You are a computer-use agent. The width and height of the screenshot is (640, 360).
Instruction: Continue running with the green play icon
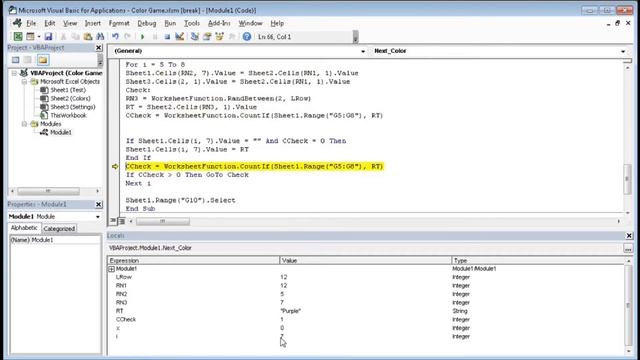[142, 37]
